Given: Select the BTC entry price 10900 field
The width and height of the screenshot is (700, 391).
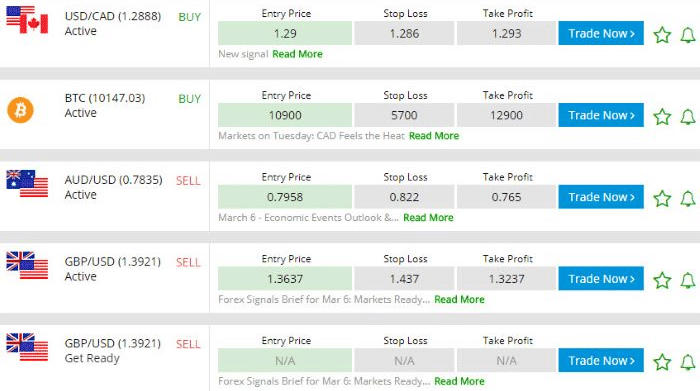Looking at the screenshot, I should click(285, 115).
